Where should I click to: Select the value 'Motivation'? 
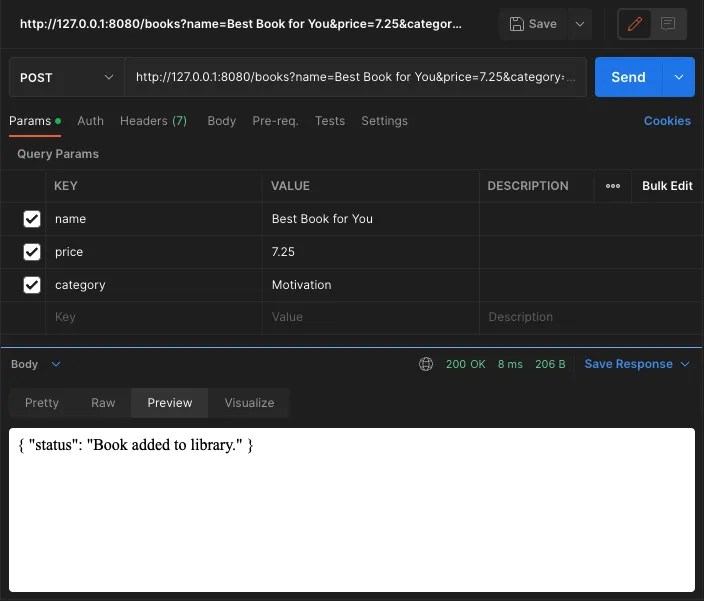coord(301,285)
